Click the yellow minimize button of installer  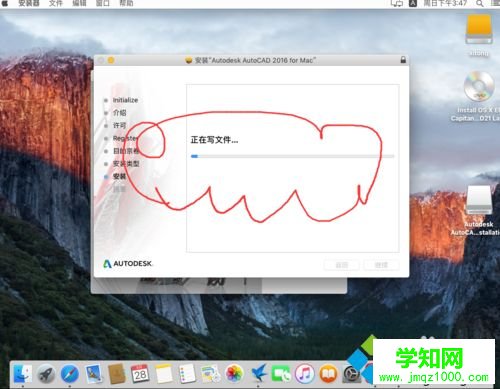(x=111, y=60)
